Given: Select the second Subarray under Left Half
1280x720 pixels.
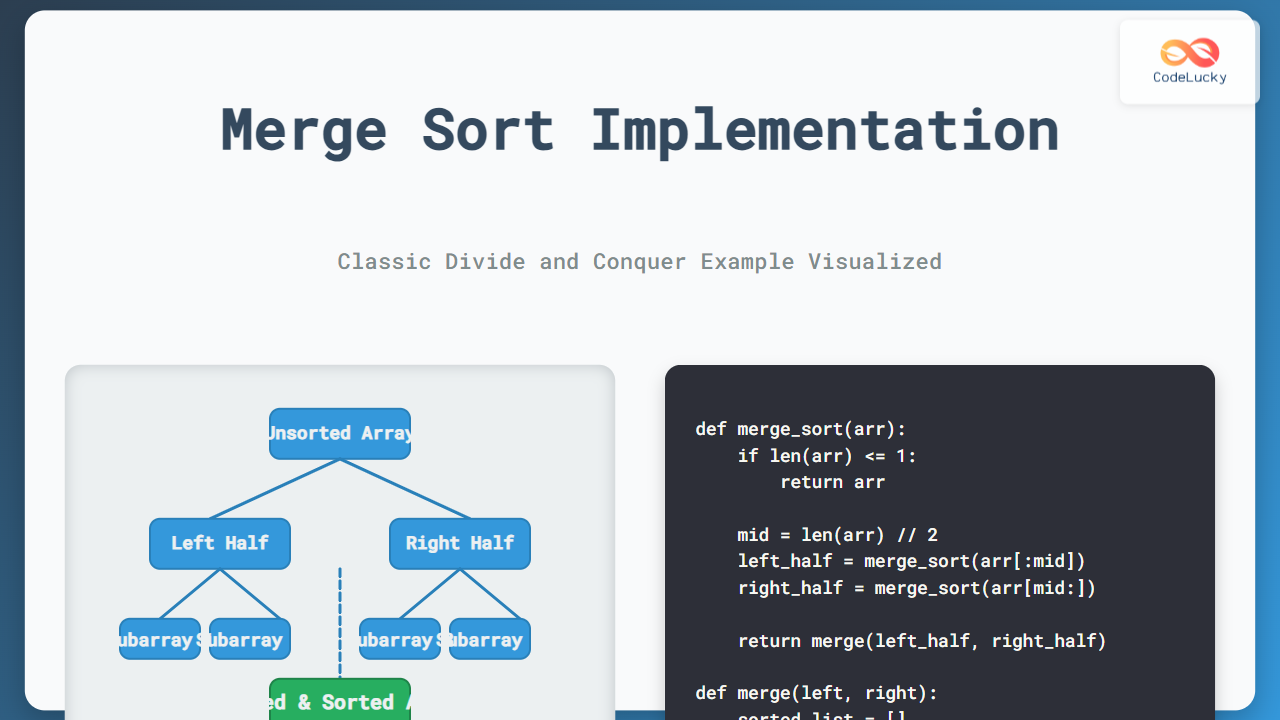Looking at the screenshot, I should (x=249, y=638).
